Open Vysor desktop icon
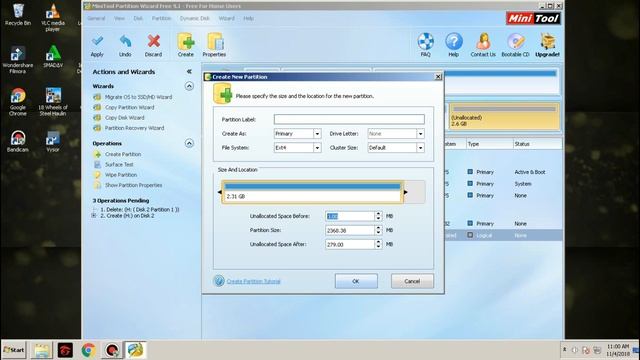The image size is (640, 360). 53,141
